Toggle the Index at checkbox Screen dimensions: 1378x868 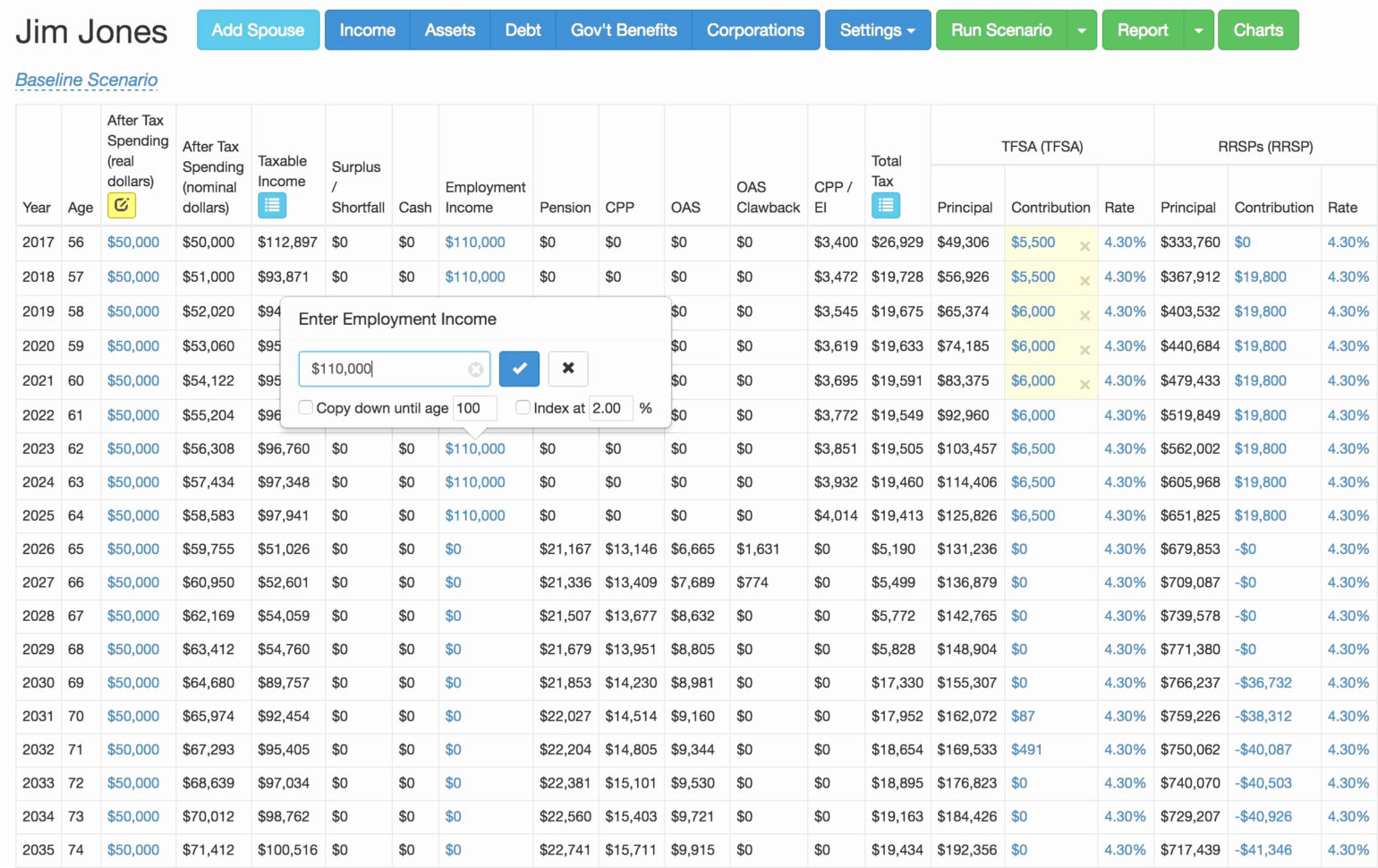(523, 408)
